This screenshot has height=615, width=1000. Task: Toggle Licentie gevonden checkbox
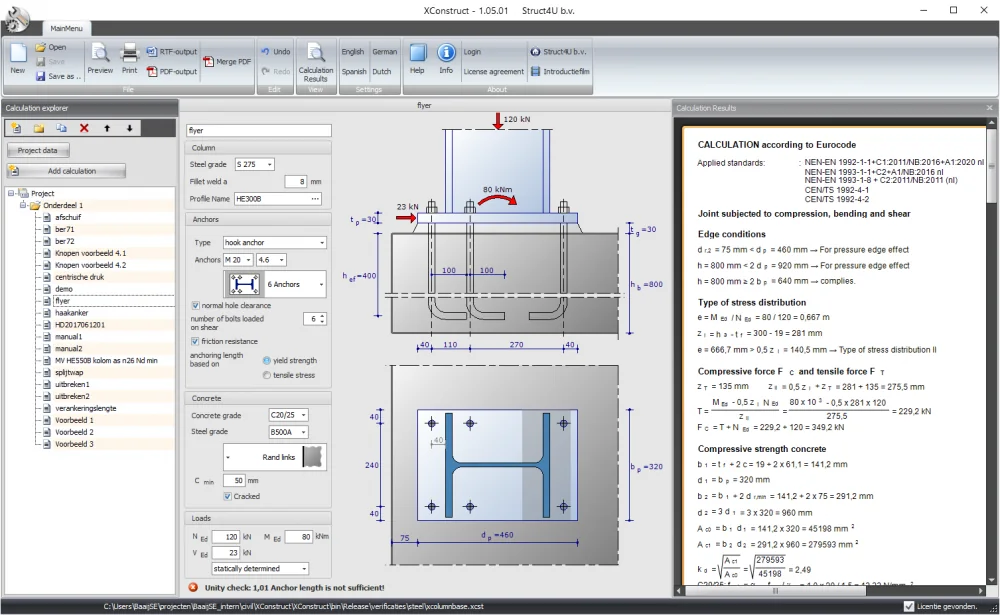tap(909, 606)
